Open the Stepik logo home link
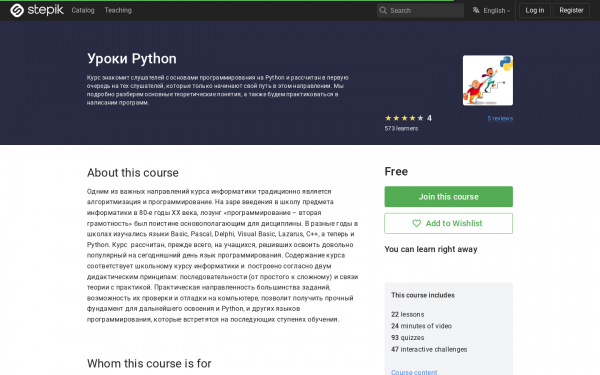 tap(37, 10)
